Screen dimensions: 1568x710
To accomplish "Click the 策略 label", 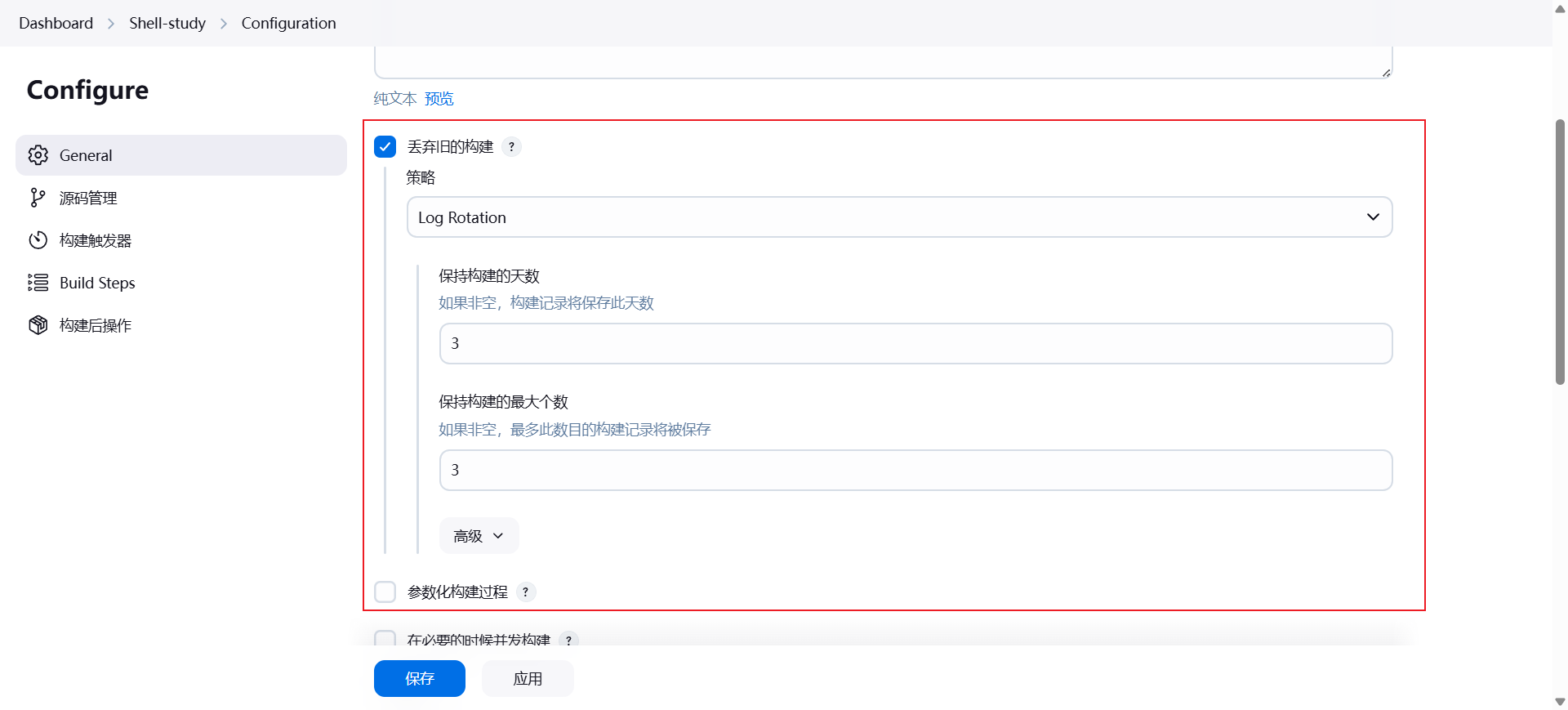I will [x=421, y=177].
